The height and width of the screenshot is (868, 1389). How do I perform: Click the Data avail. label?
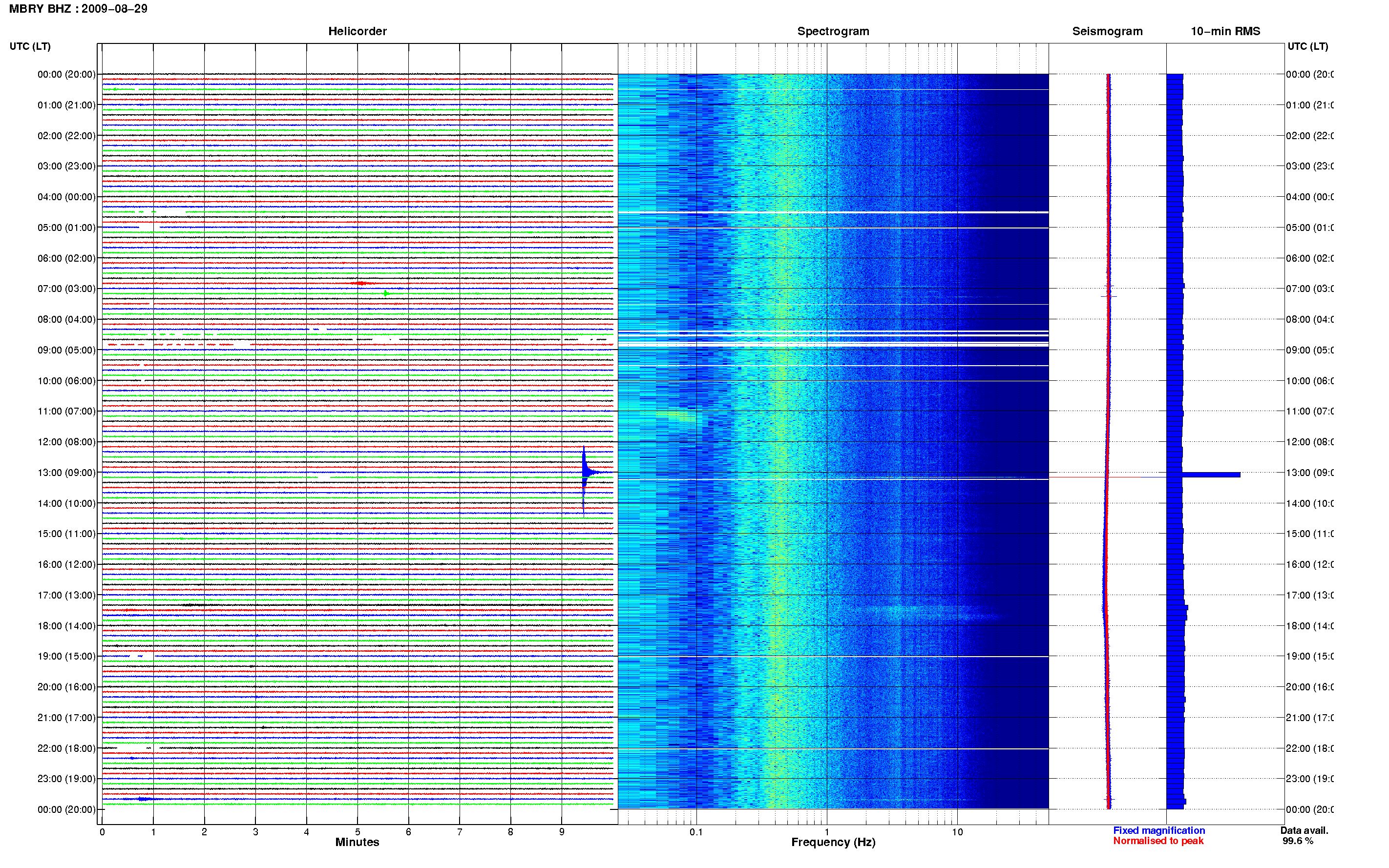pyautogui.click(x=1304, y=830)
